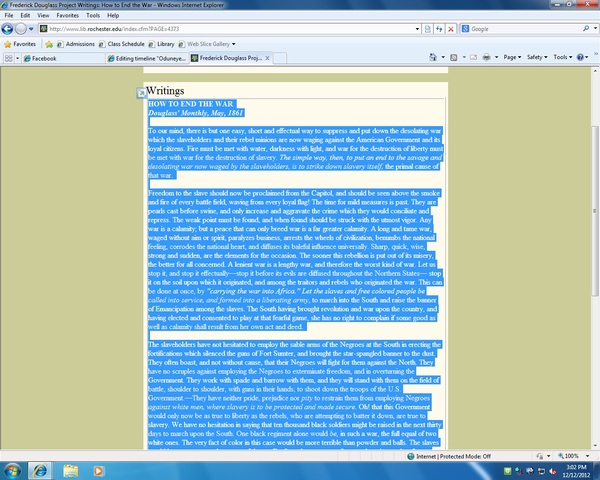The height and width of the screenshot is (480, 600).
Task: Expand the Web Slice Gallery dropdown
Action: pyautogui.click(x=233, y=44)
